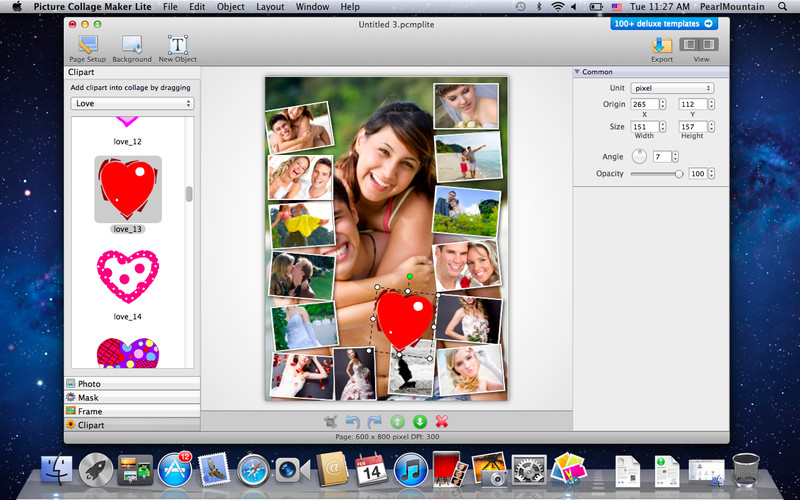Open the File menu

pyautogui.click(x=170, y=7)
